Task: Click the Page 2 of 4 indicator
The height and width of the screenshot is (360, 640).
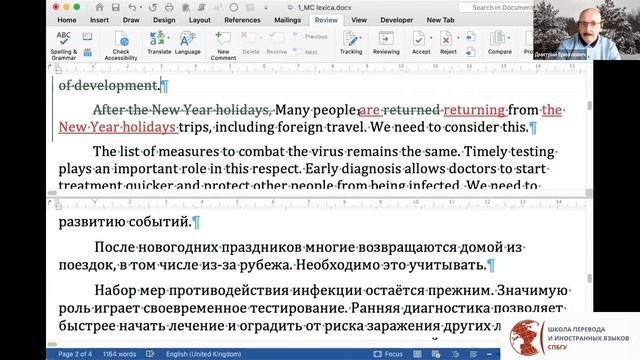Action: [x=75, y=354]
